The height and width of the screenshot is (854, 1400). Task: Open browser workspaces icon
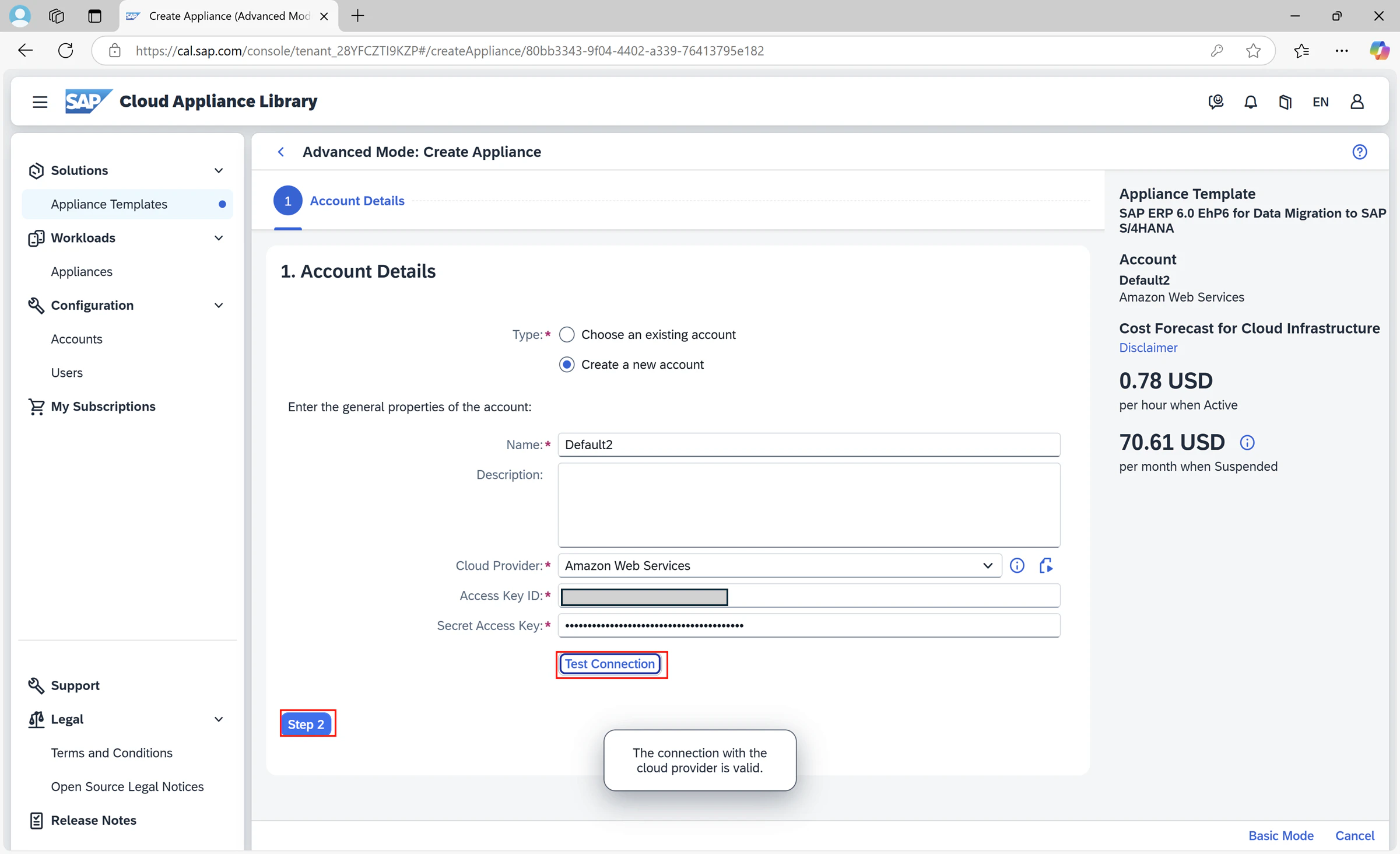coord(57,16)
